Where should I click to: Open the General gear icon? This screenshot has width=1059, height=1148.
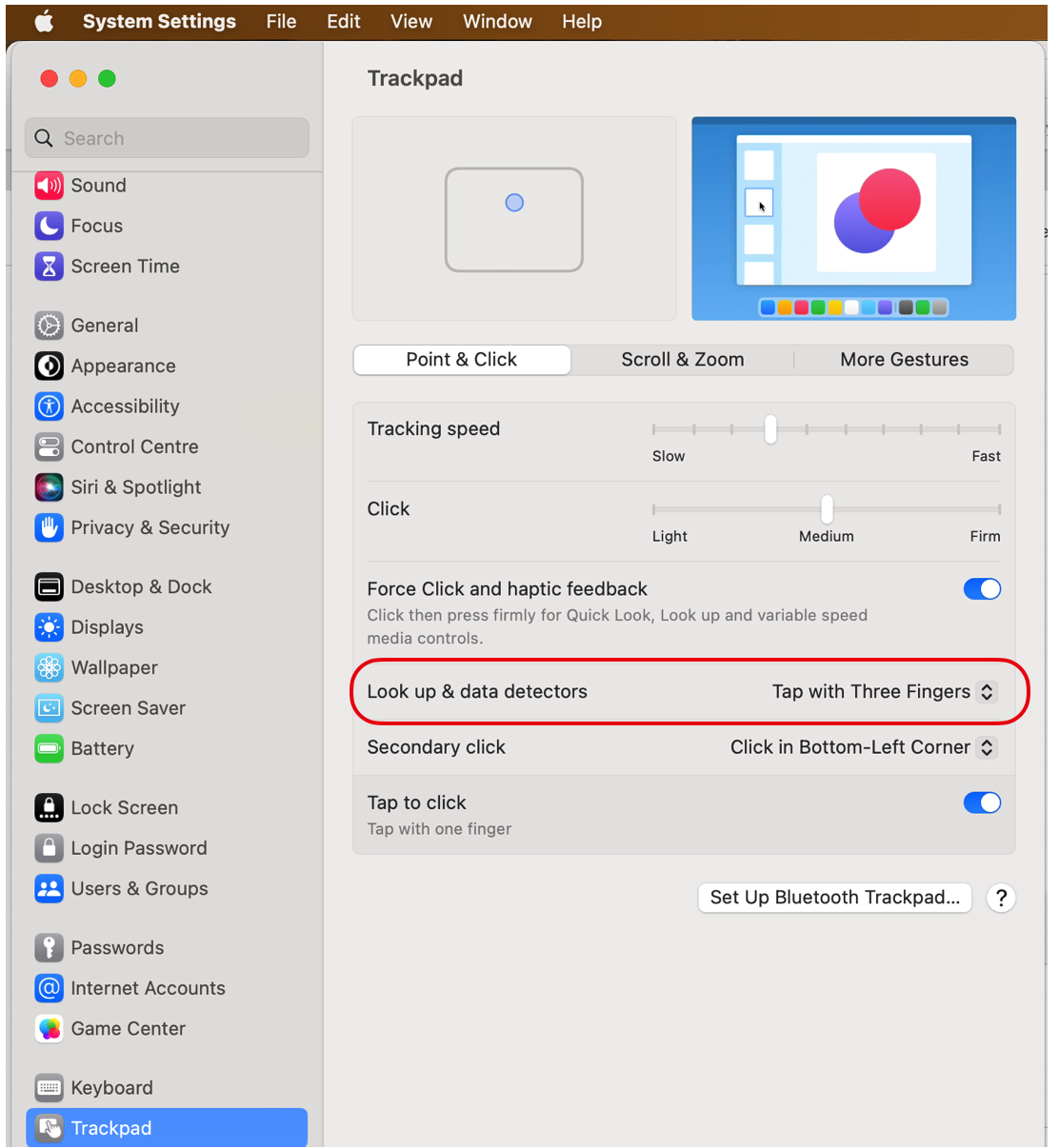49,326
